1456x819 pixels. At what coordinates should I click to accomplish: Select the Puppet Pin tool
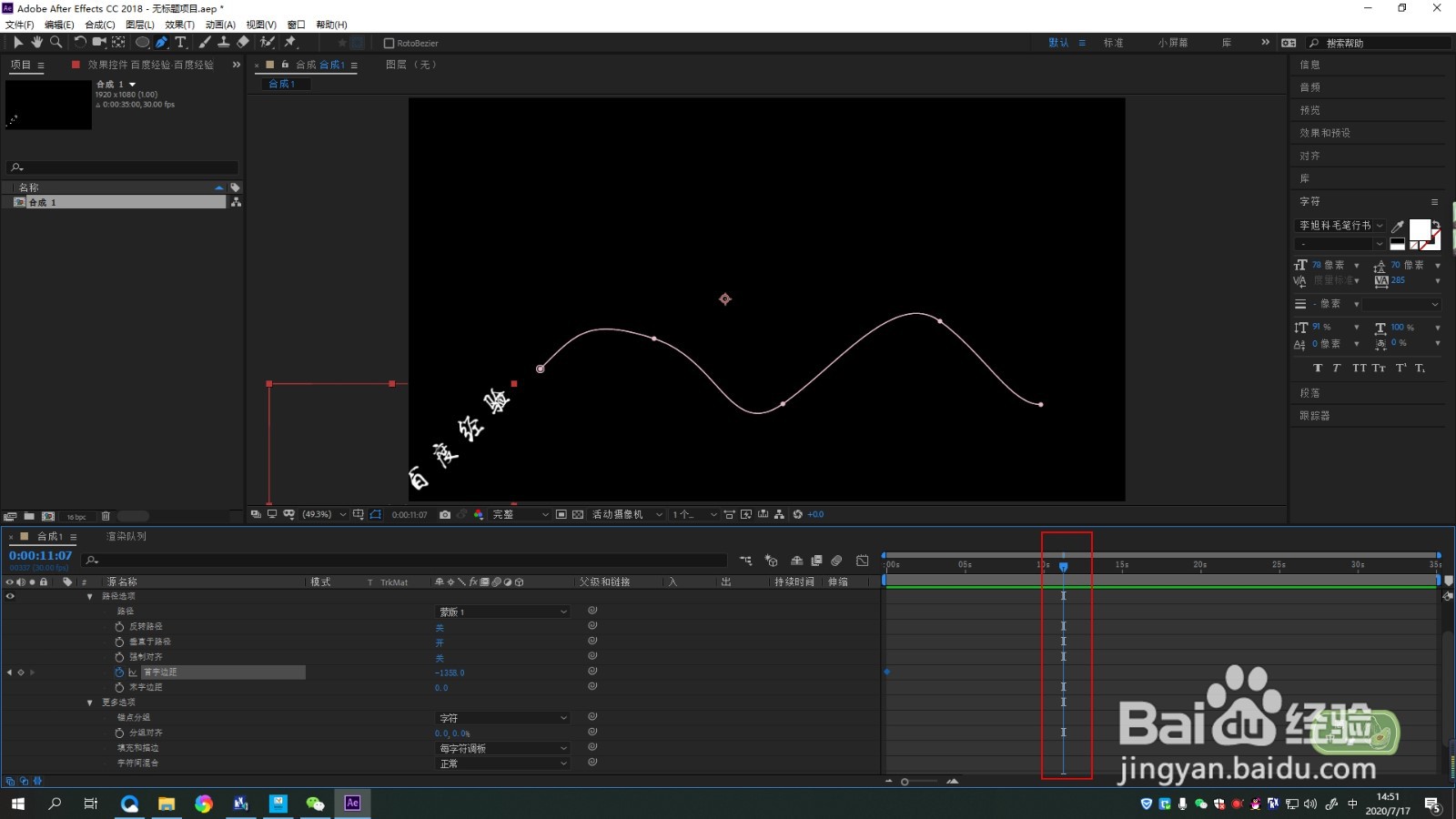point(290,42)
